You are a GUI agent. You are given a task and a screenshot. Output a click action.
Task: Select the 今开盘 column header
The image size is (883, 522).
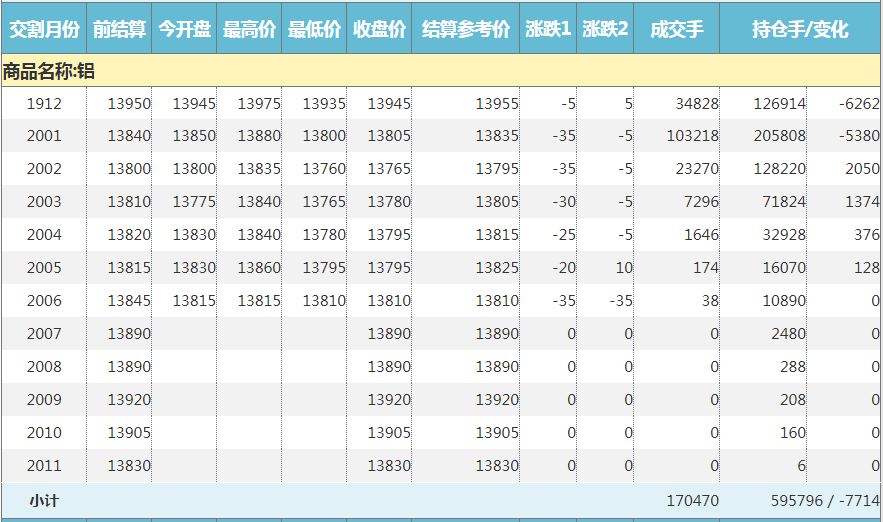point(184,29)
